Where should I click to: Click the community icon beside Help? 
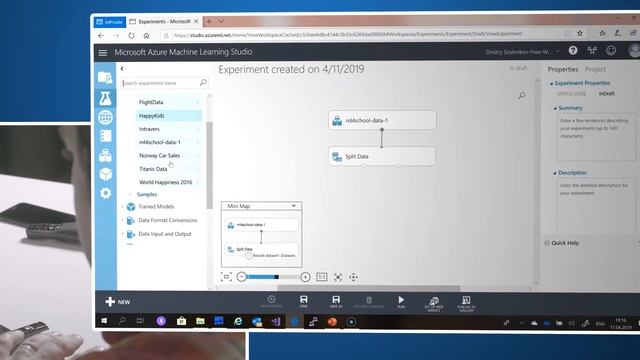[x=592, y=51]
